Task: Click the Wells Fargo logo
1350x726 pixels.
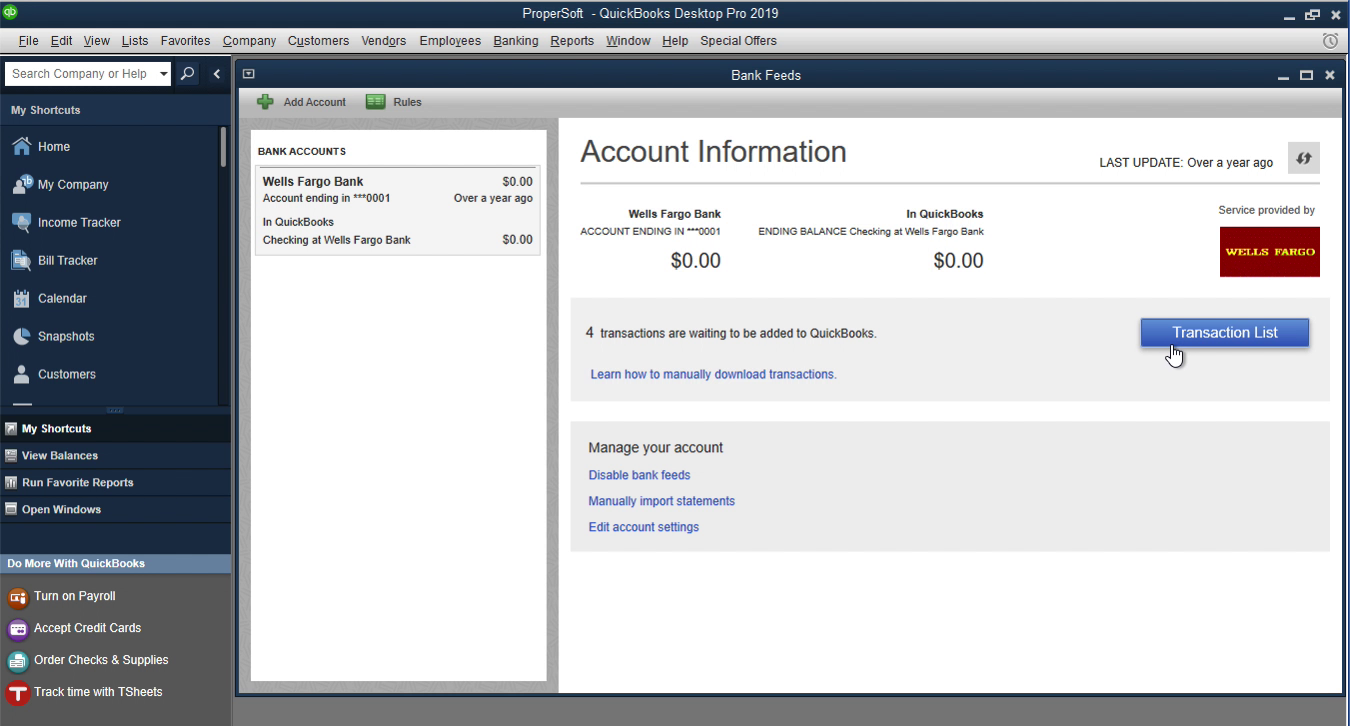Action: (1269, 252)
